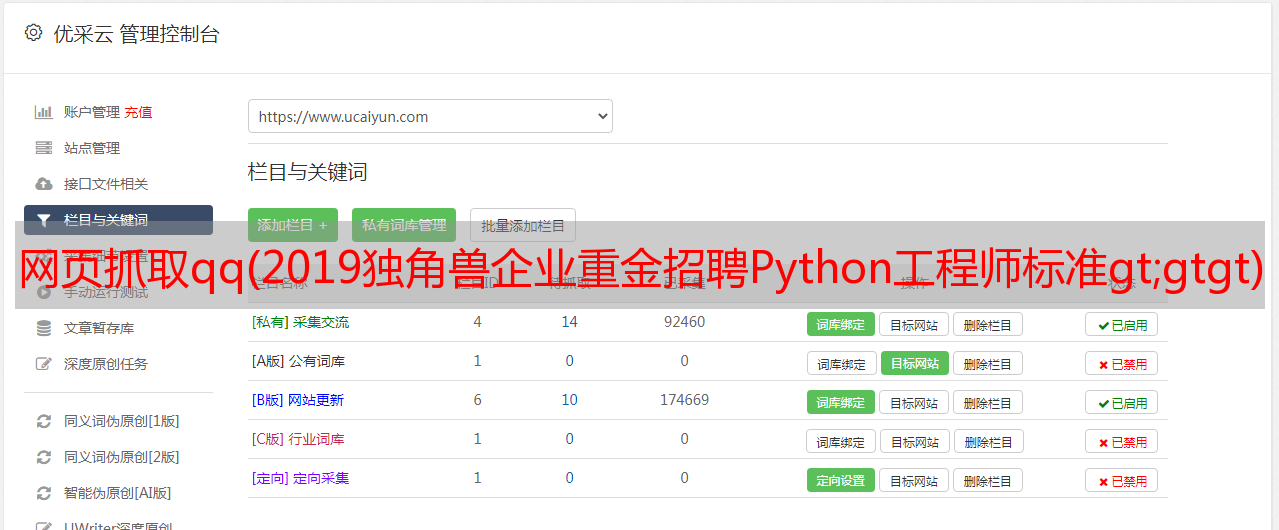The width and height of the screenshot is (1279, 530).
Task: Click the 14 count in the 采集交流 row
Action: coord(569,322)
